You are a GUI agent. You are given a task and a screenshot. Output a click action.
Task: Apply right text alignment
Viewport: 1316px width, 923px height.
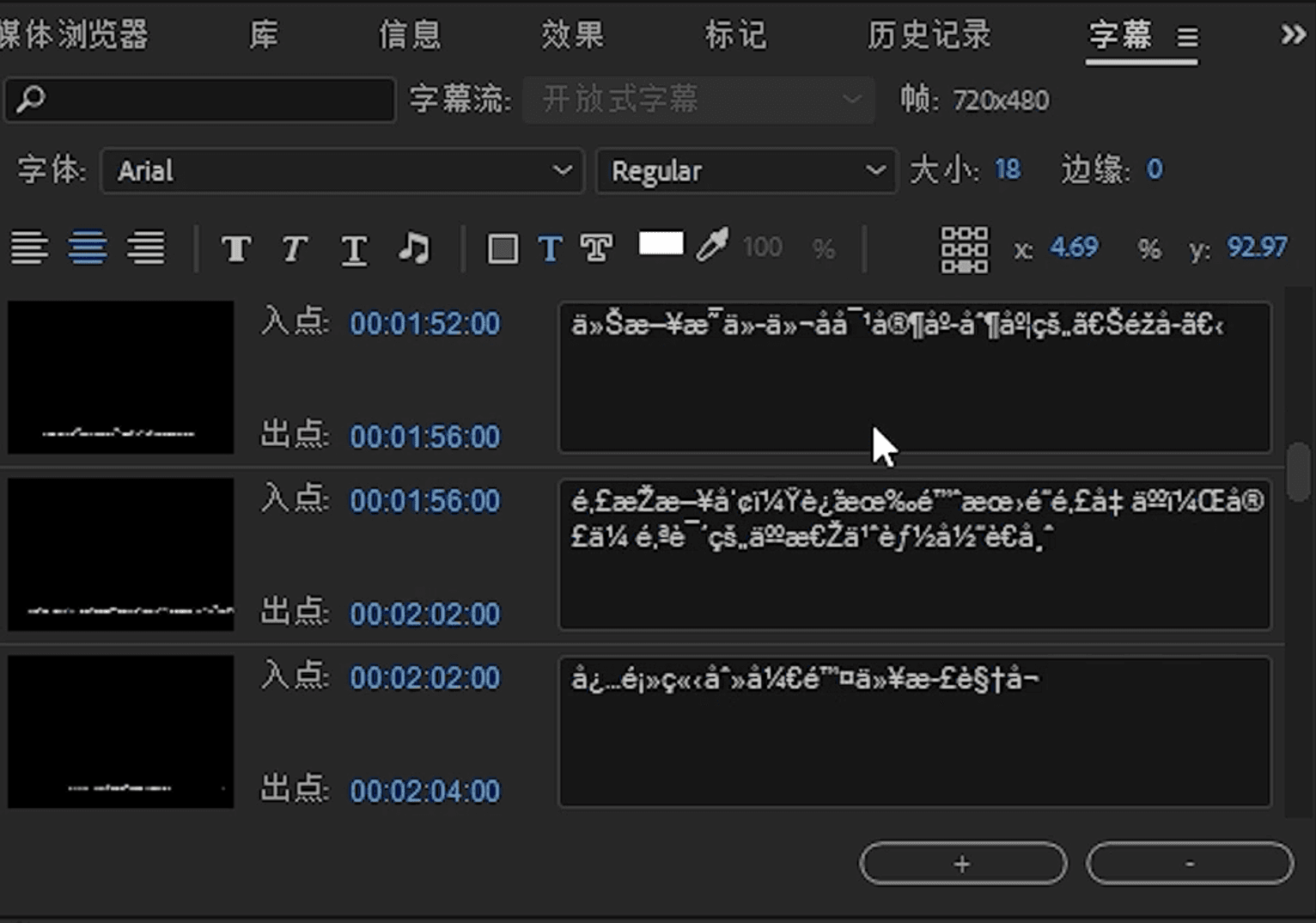145,248
